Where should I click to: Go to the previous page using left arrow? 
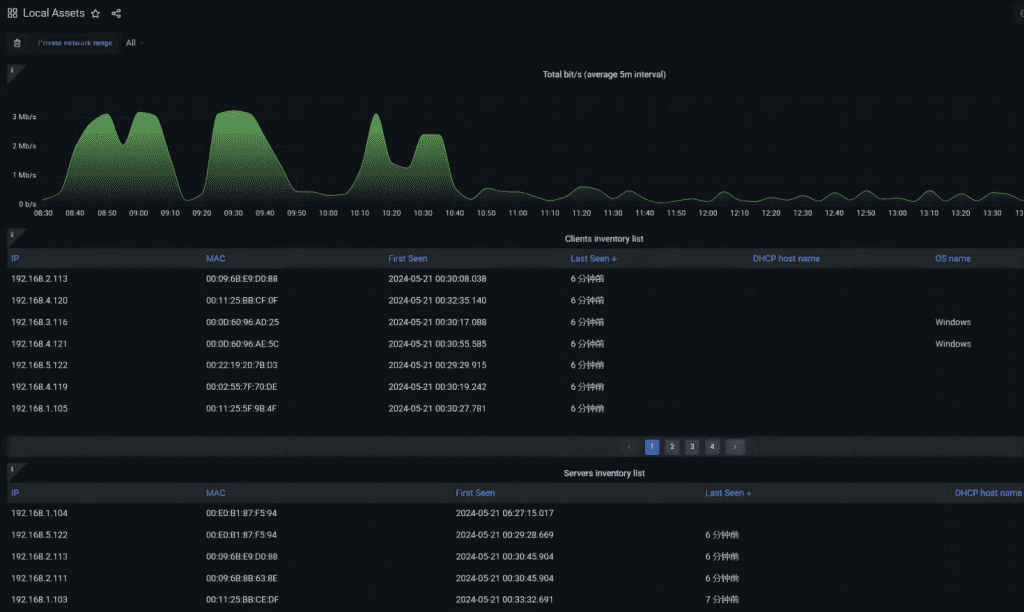[629, 447]
